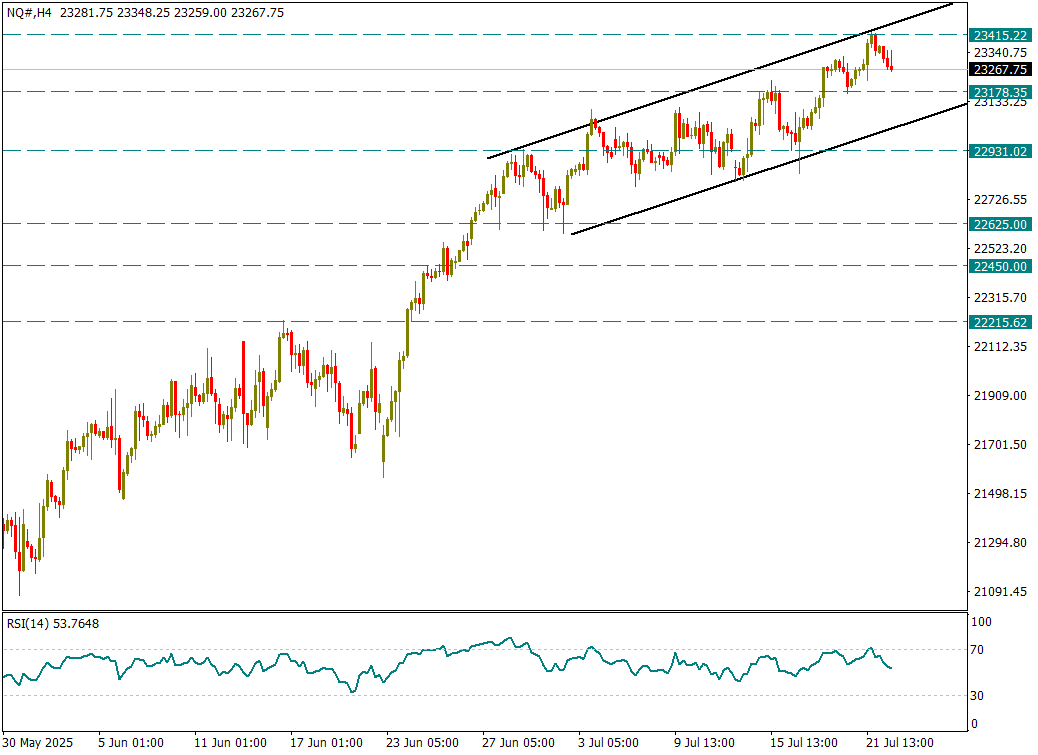Click the 11 Jun 01:00 time label

tap(230, 742)
